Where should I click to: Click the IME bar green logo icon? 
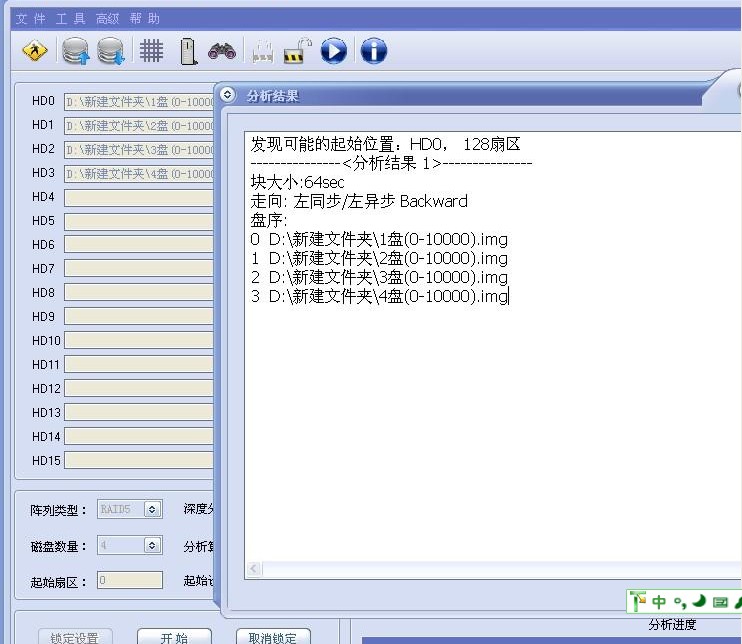pyautogui.click(x=638, y=601)
